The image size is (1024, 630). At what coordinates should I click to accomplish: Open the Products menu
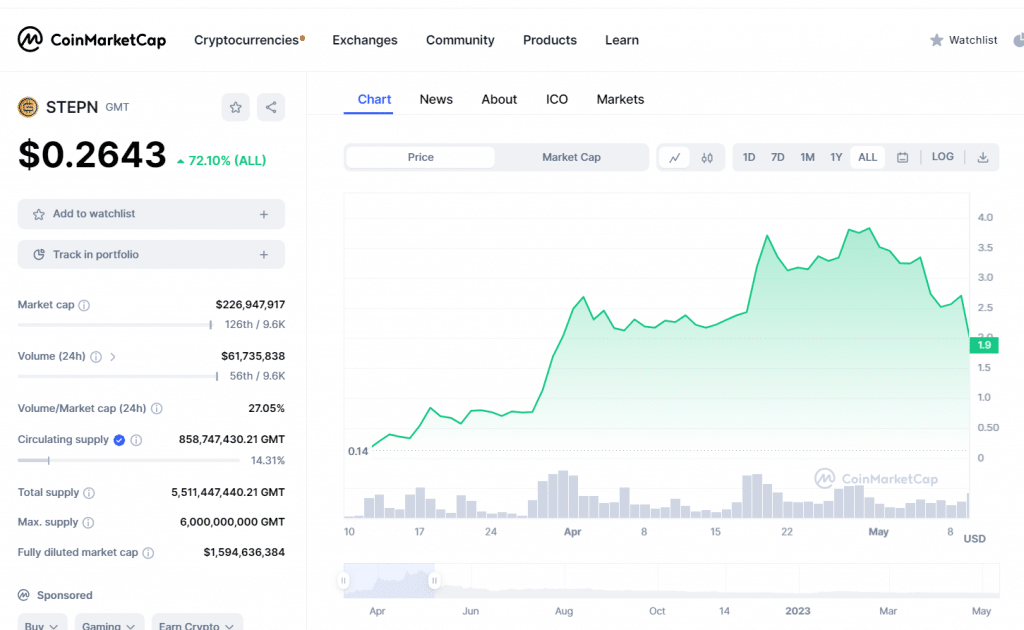click(x=550, y=40)
